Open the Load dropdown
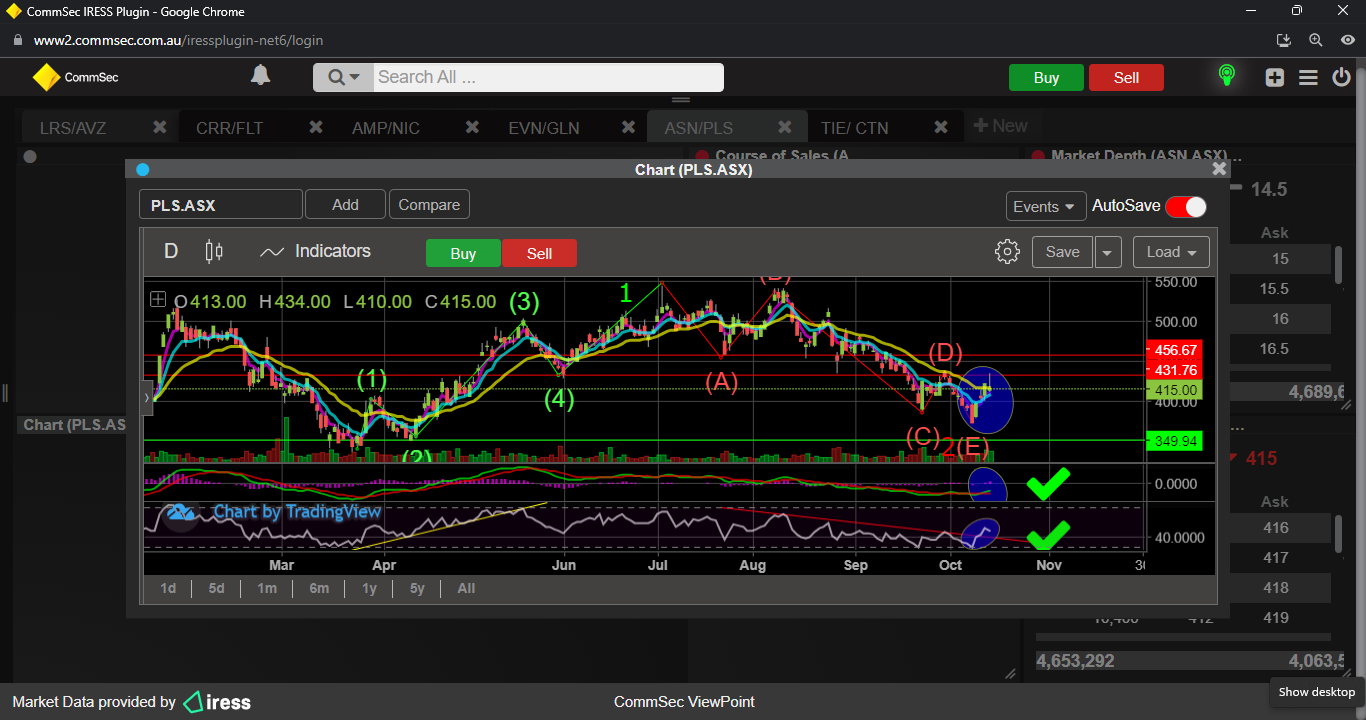 pyautogui.click(x=1171, y=252)
